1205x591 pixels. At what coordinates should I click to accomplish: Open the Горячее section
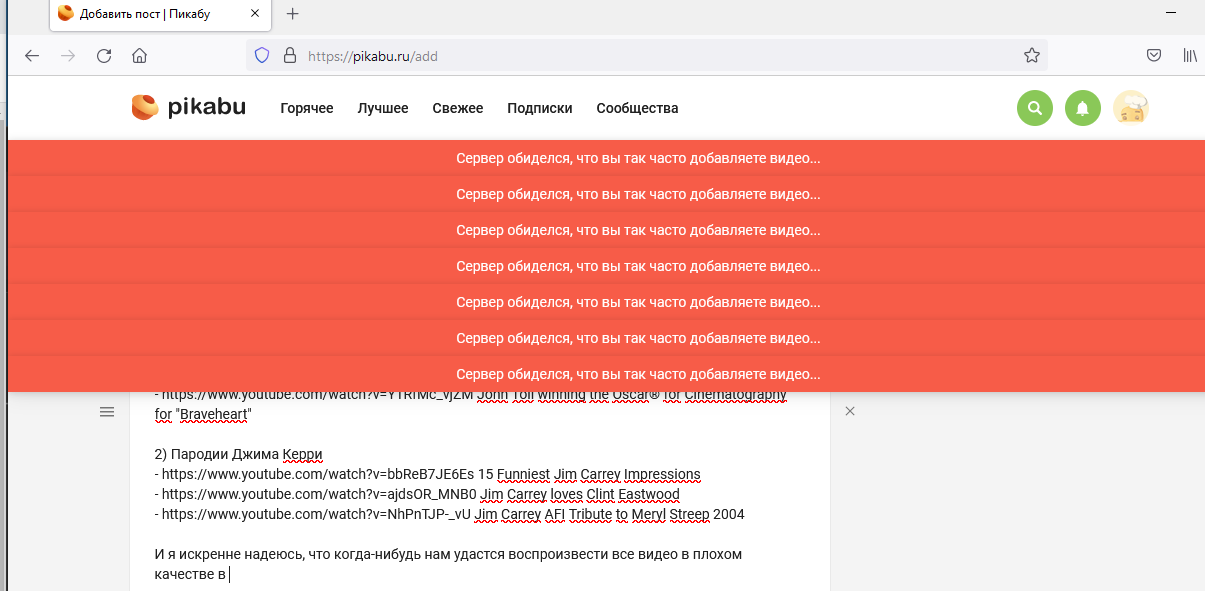tap(306, 108)
